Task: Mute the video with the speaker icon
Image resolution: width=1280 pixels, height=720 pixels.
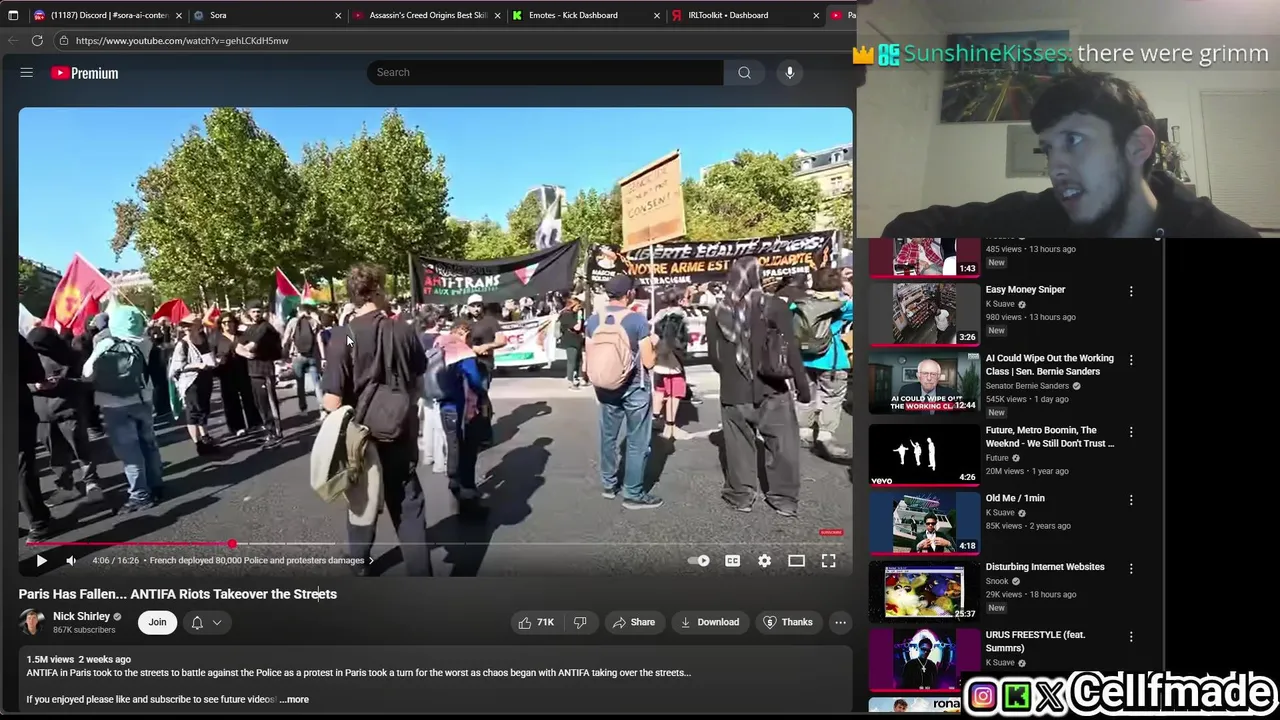Action: (71, 561)
